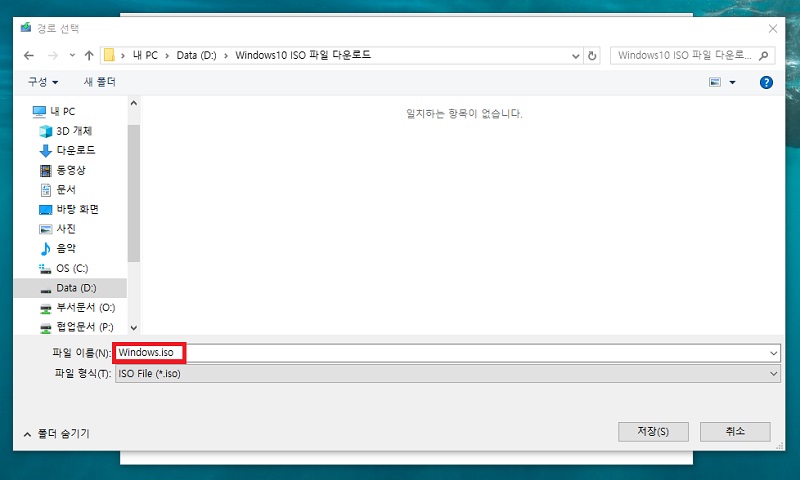Select the 부서문서 (O:) network drive
800x480 pixels.
[77, 308]
